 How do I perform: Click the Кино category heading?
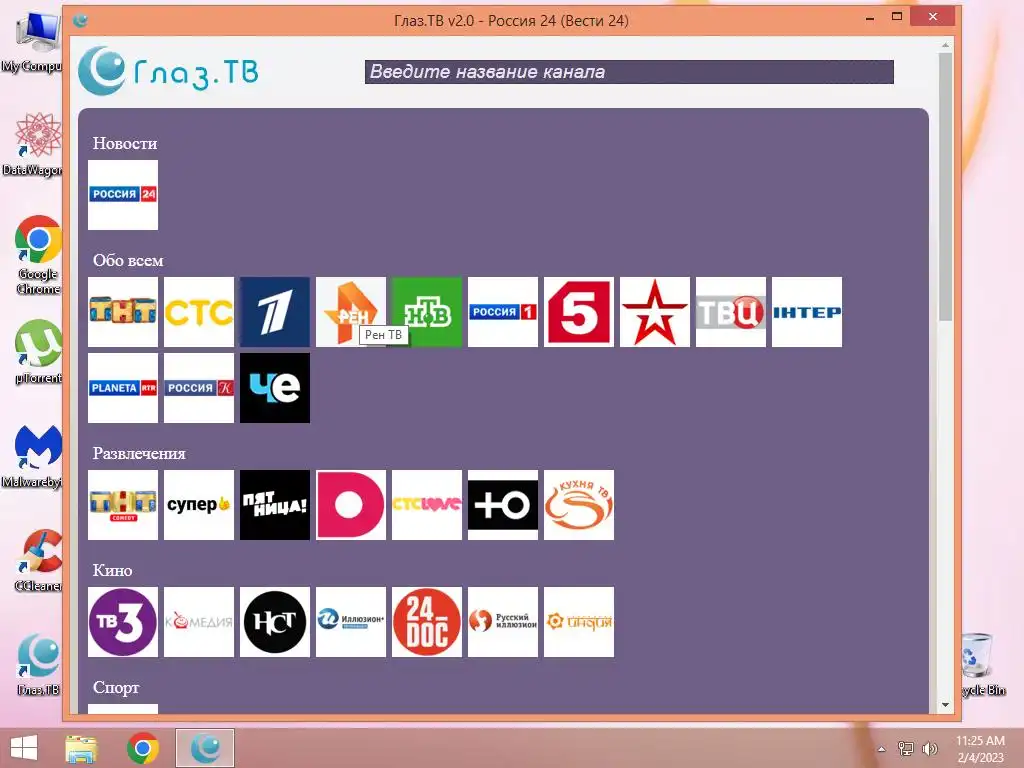coord(112,571)
